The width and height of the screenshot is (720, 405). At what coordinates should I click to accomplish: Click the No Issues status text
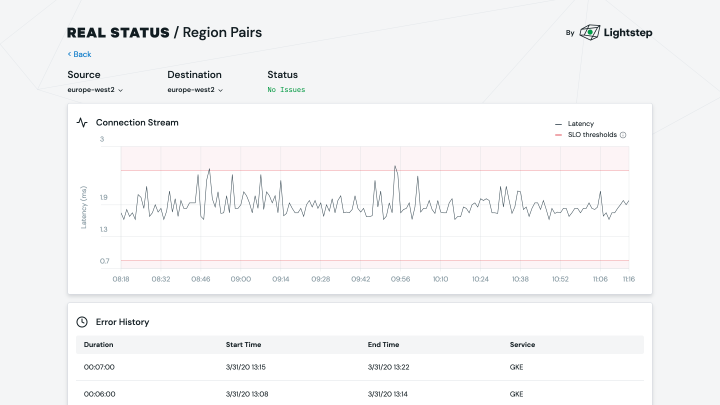(286, 90)
